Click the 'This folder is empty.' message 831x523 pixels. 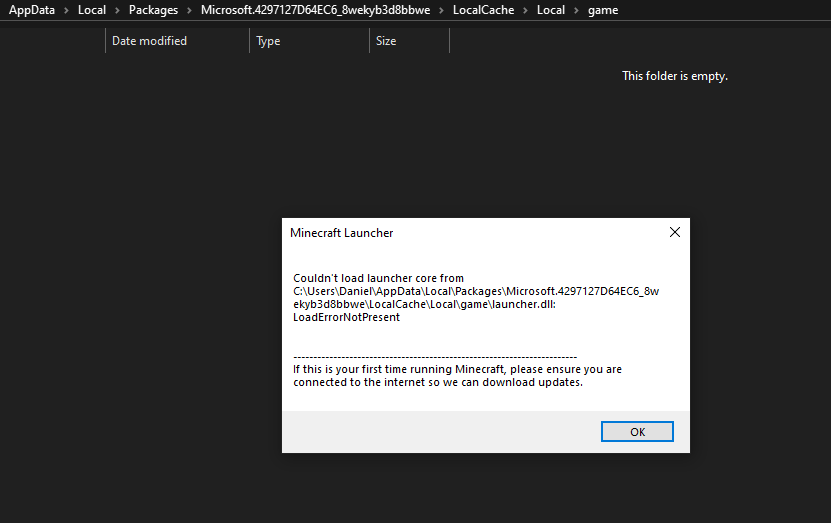pyautogui.click(x=675, y=76)
